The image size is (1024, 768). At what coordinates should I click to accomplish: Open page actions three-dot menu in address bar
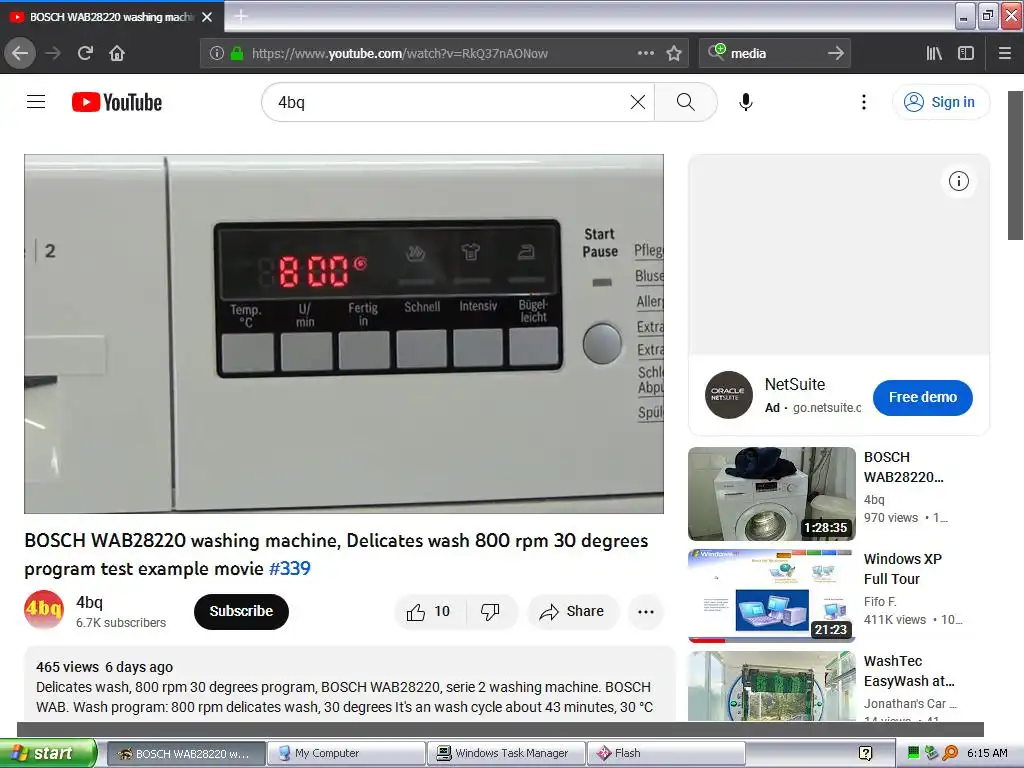[645, 54]
